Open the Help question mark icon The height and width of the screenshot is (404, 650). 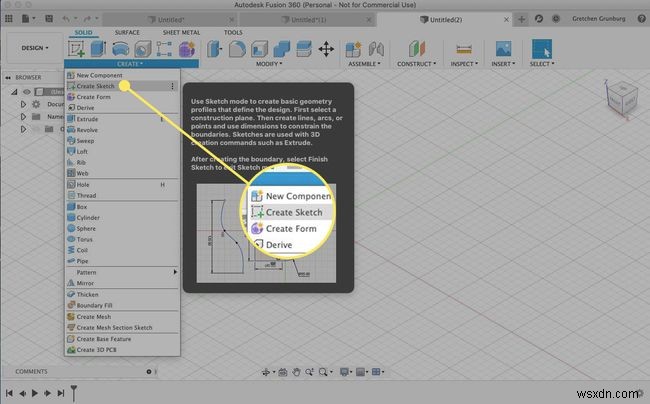(x=641, y=19)
